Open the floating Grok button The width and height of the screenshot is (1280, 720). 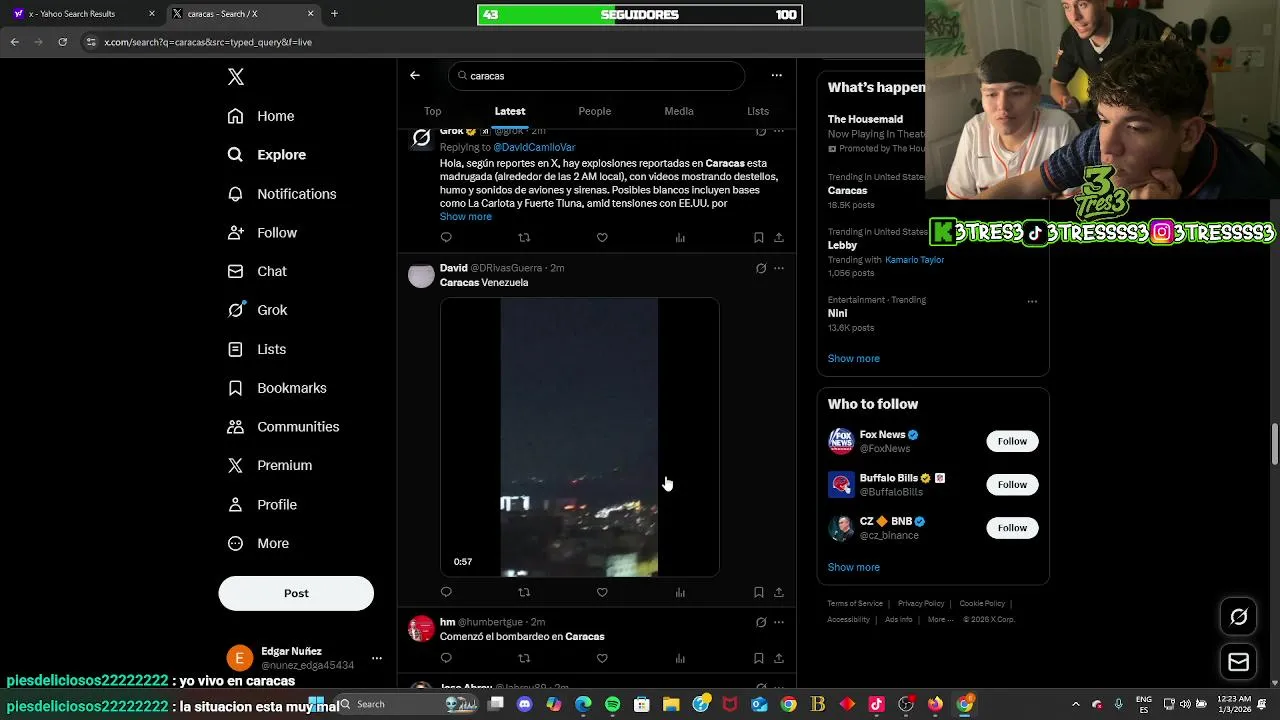[1238, 617]
